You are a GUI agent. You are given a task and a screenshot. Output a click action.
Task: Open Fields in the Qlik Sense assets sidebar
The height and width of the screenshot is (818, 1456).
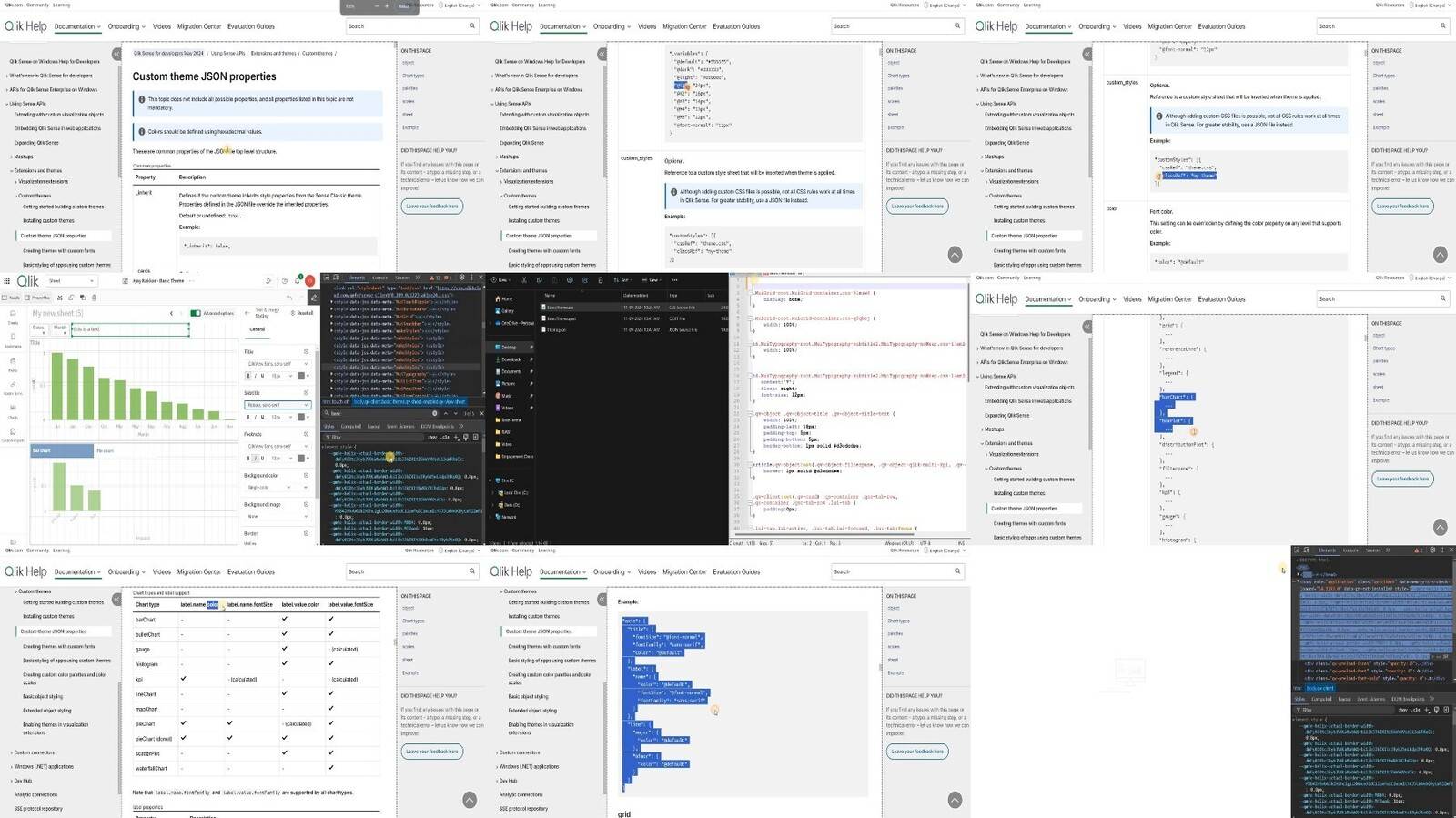click(x=13, y=364)
